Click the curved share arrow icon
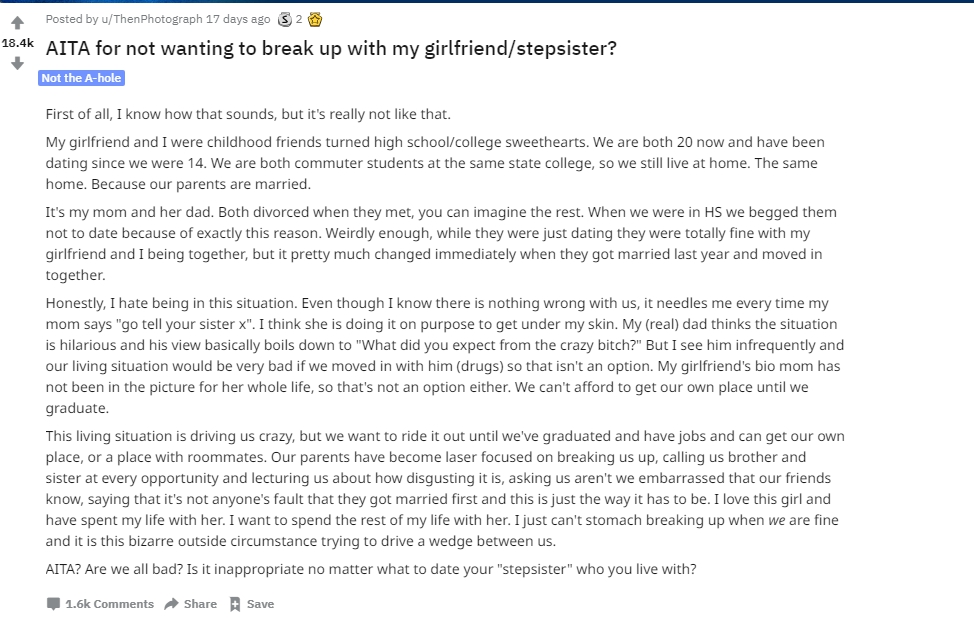Screen dimensions: 974x618 (171, 604)
